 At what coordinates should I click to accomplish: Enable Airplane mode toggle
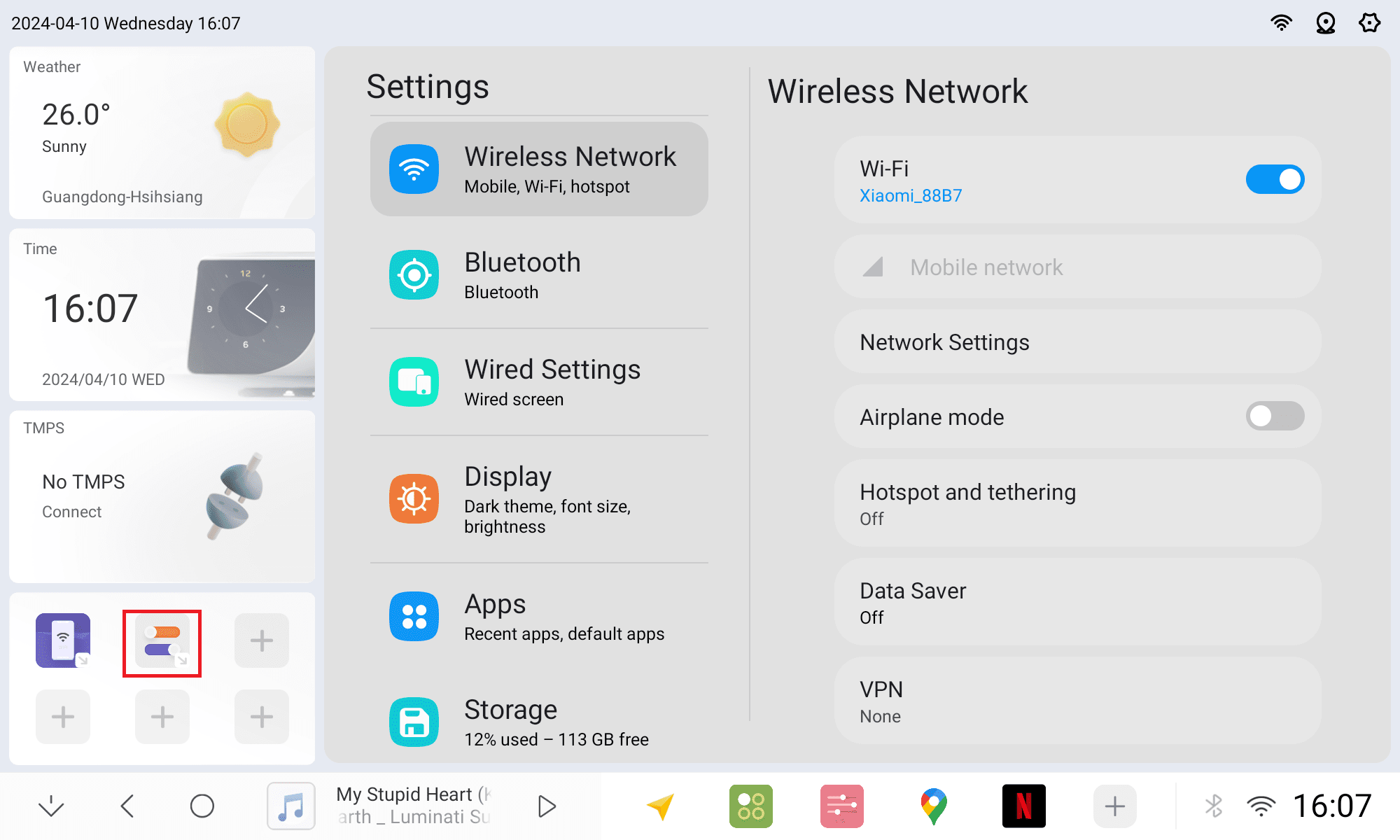pyautogui.click(x=1275, y=416)
